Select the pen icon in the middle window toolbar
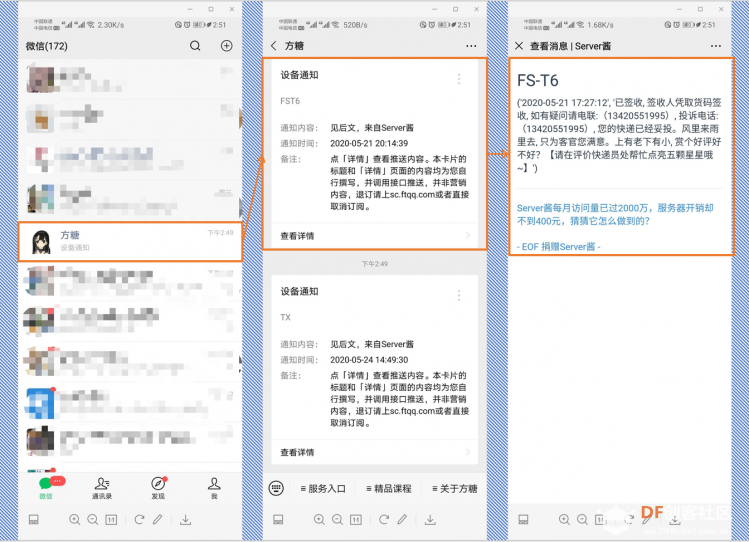This screenshot has width=749, height=542. click(x=402, y=520)
